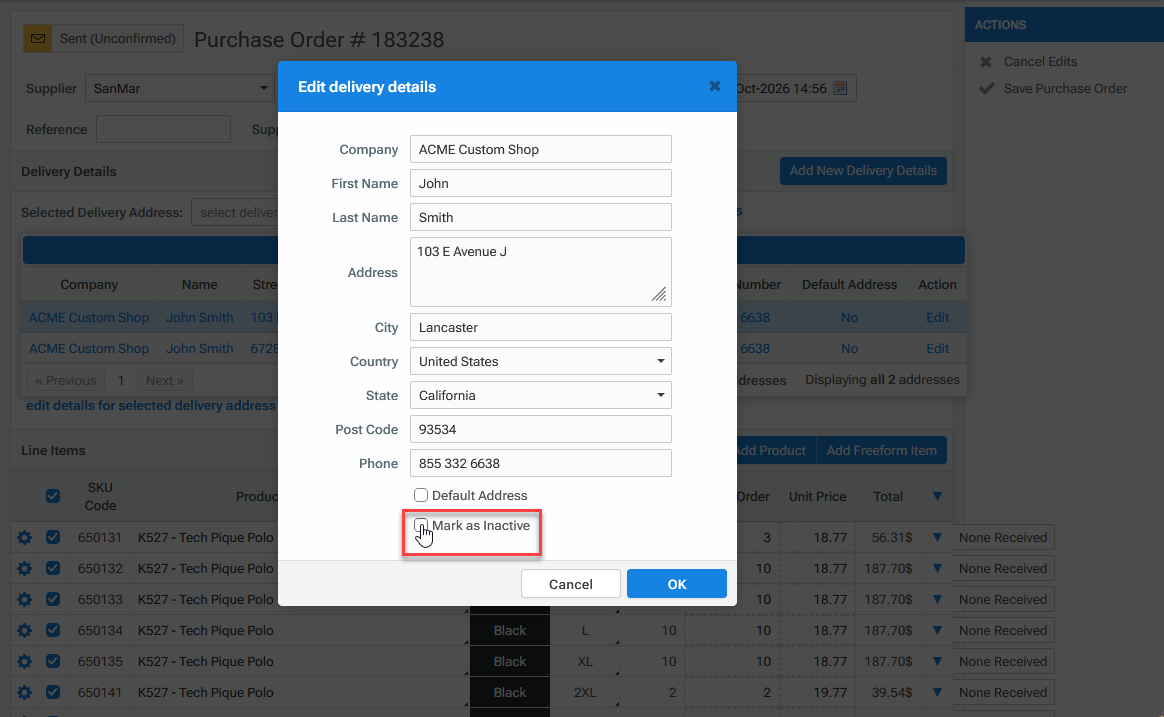Click the Post Code field

pyautogui.click(x=540, y=429)
